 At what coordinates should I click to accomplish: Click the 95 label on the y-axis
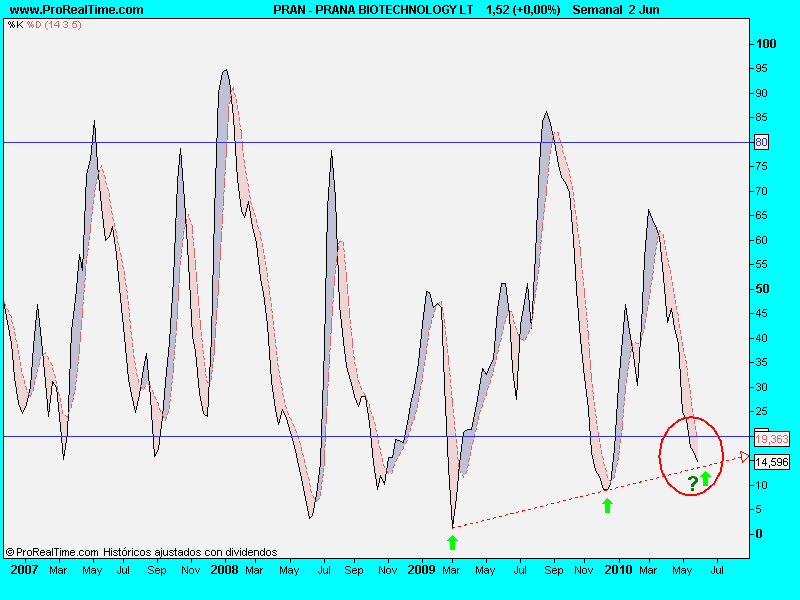761,68
